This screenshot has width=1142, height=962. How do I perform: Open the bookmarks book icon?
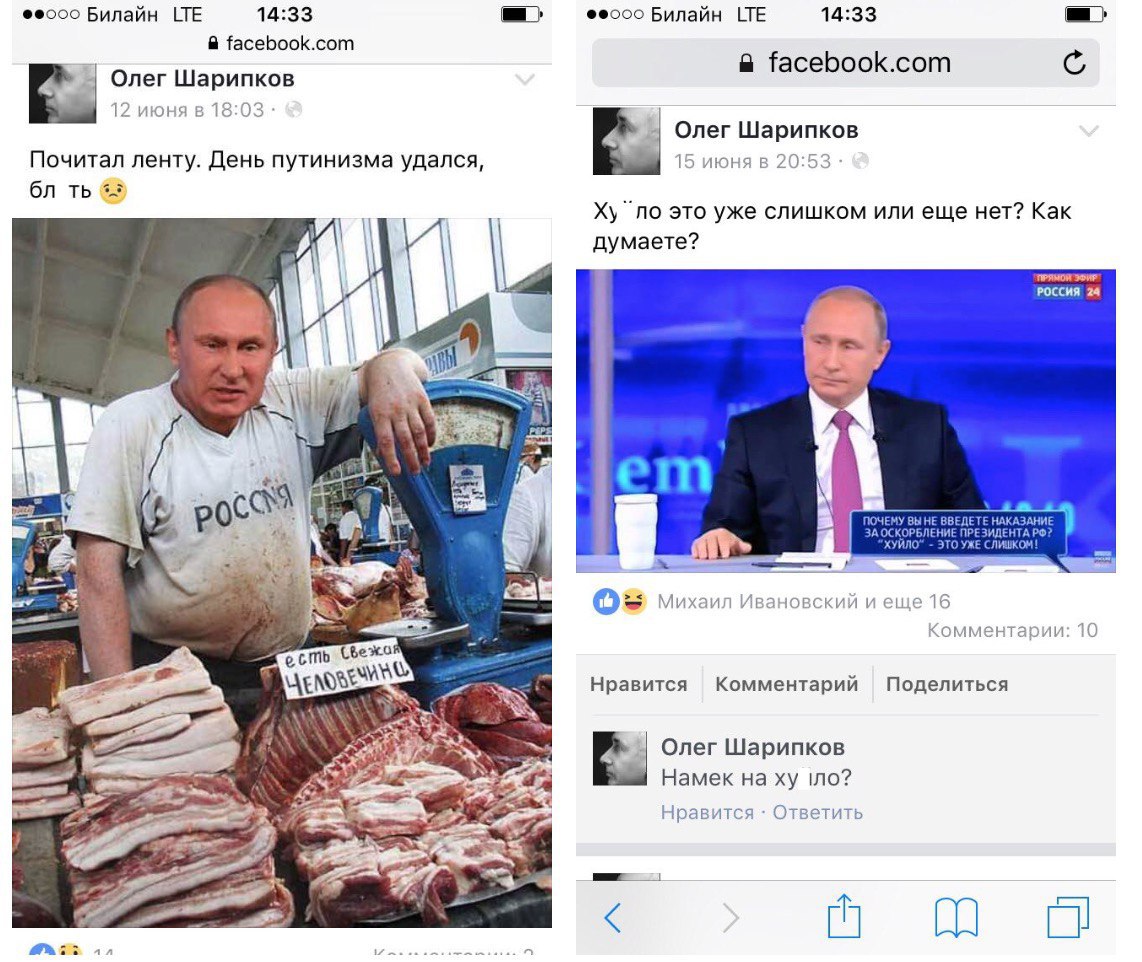(x=956, y=918)
